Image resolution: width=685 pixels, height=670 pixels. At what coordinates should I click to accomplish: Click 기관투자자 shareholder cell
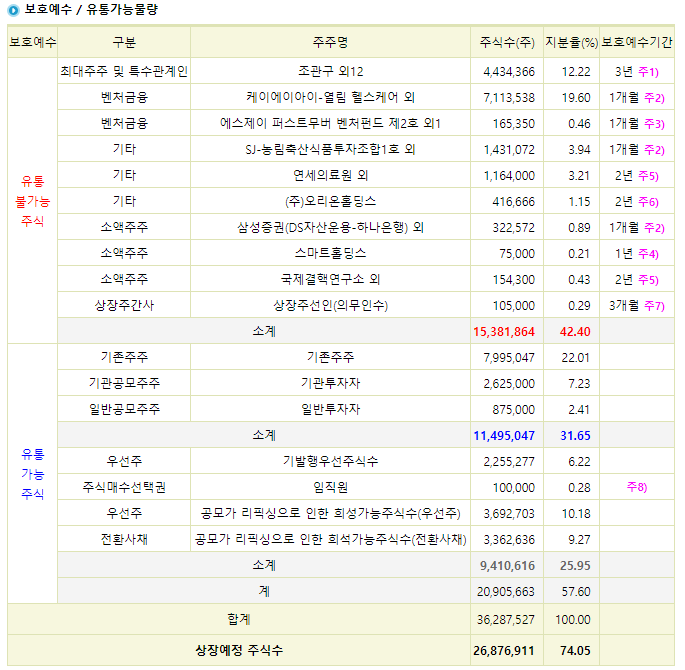pyautogui.click(x=331, y=383)
